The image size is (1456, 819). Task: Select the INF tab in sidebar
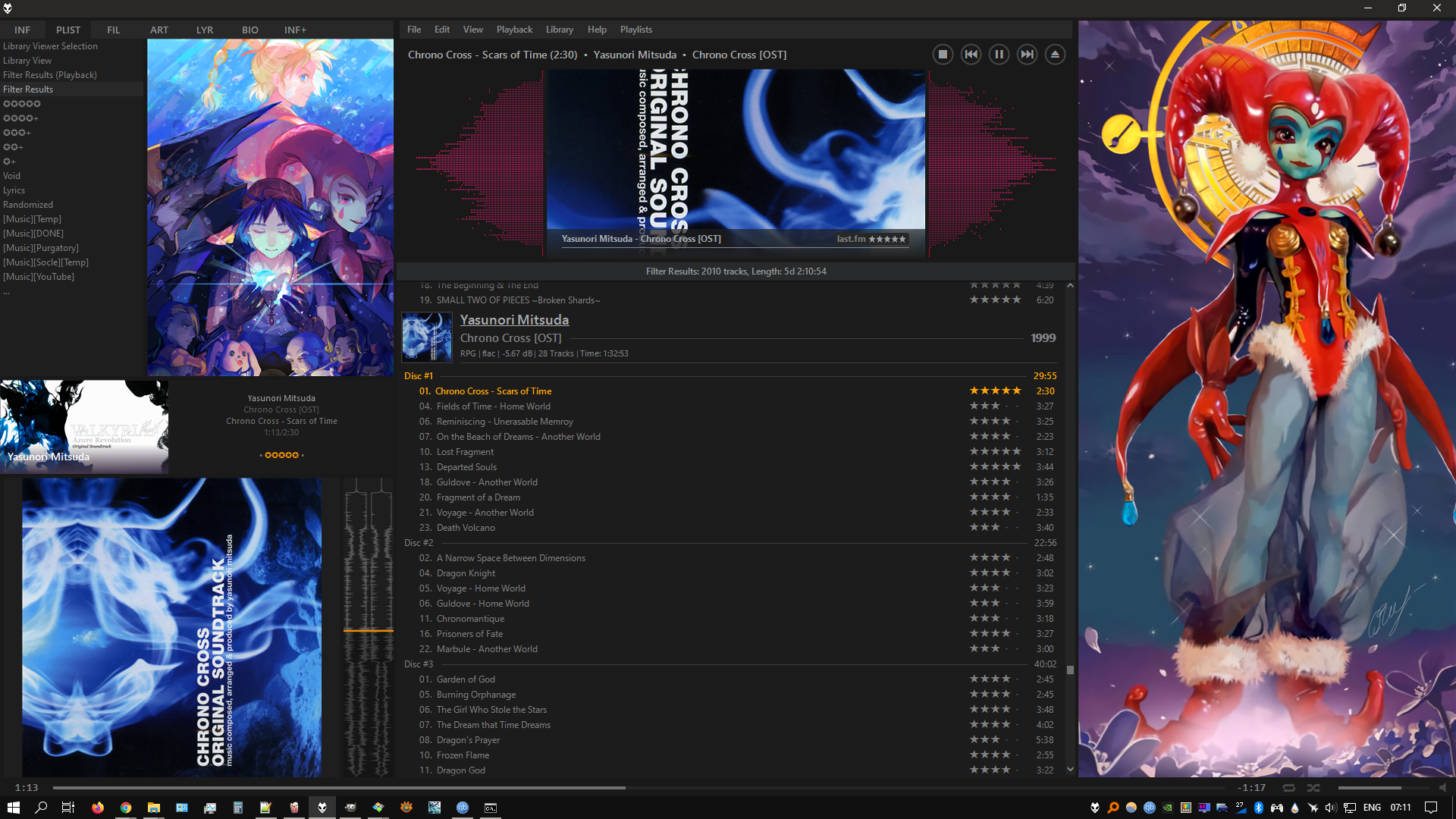22,29
